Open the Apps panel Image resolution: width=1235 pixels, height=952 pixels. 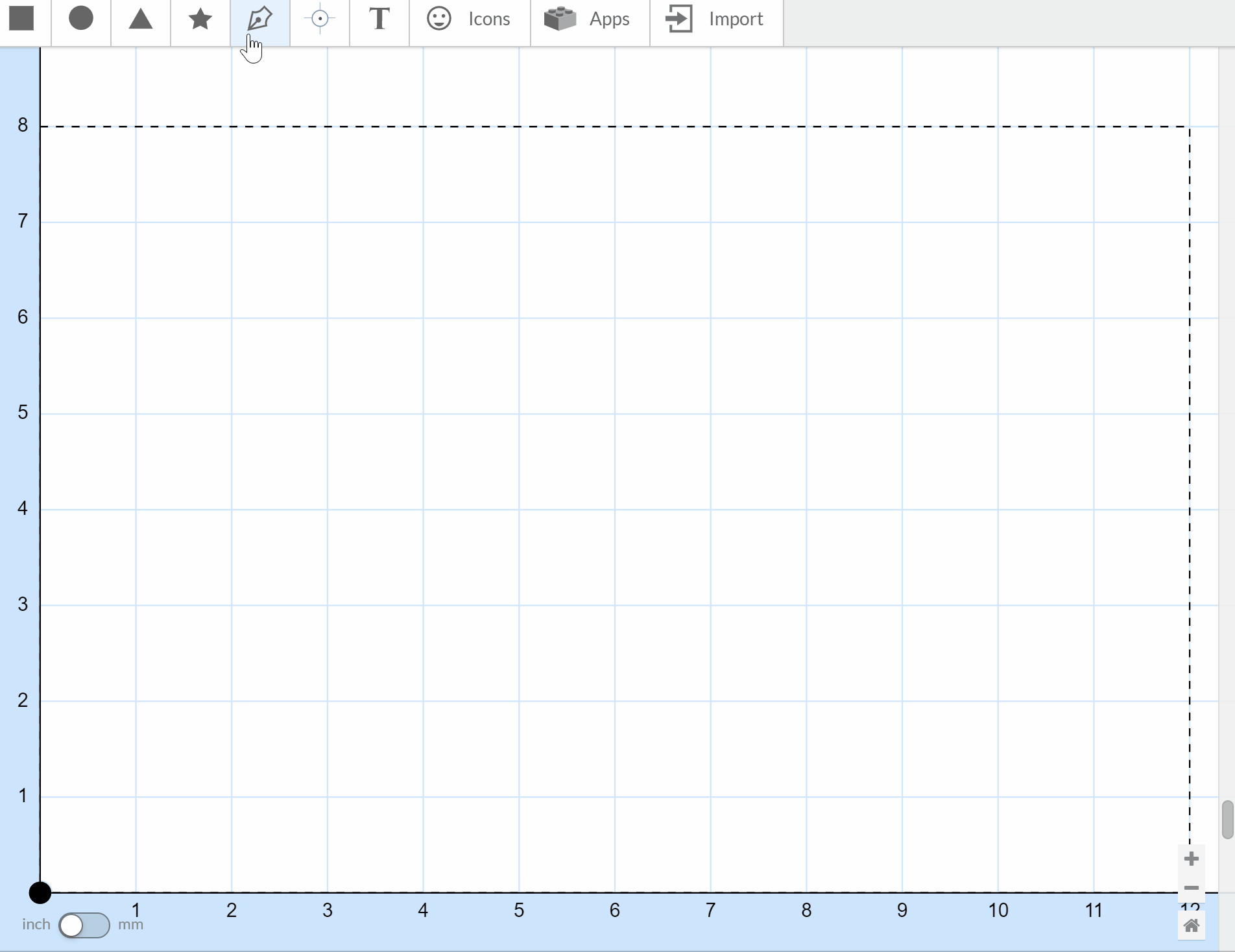point(587,19)
